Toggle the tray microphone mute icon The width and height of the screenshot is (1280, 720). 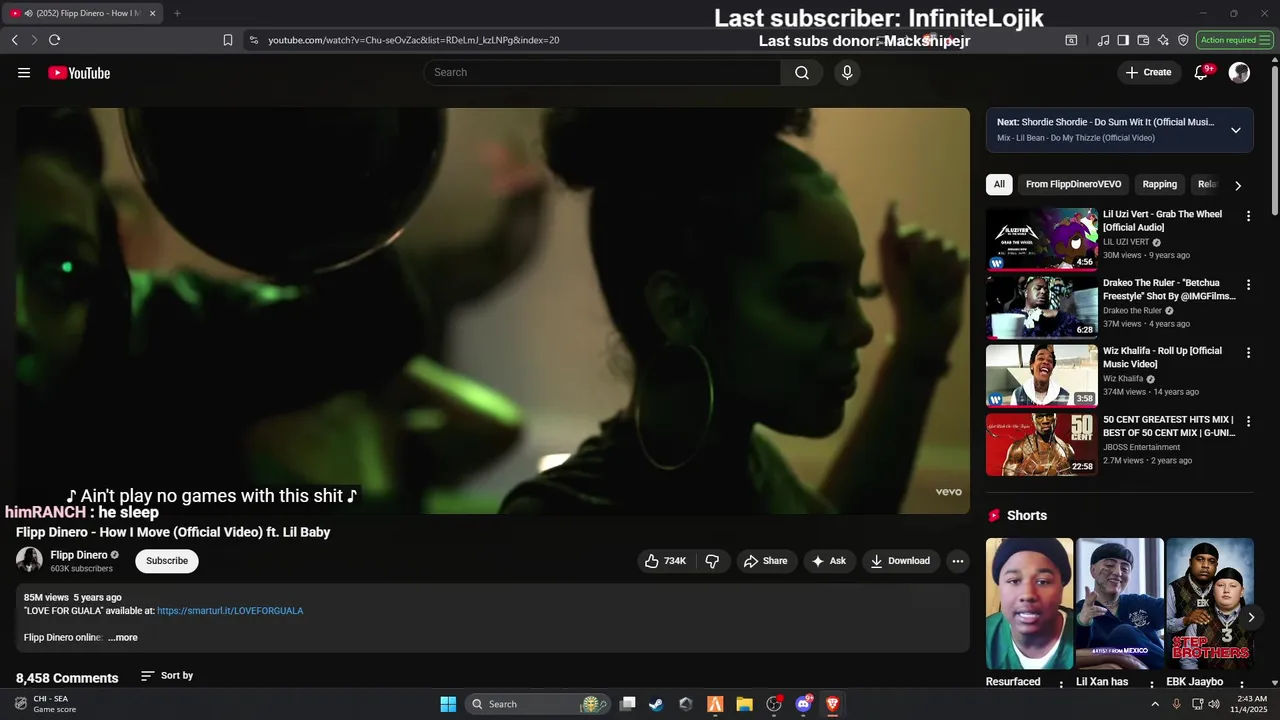1176,704
